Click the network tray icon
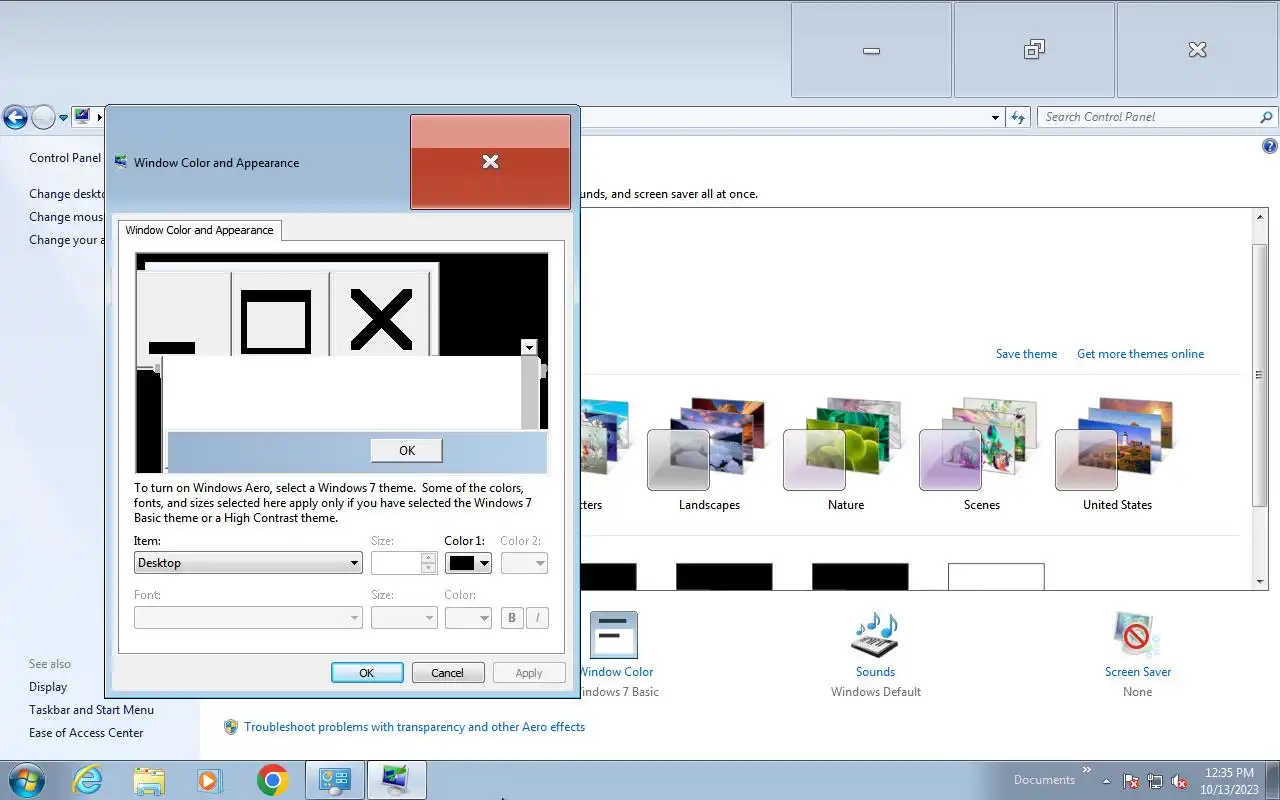1280x800 pixels. (x=1155, y=781)
